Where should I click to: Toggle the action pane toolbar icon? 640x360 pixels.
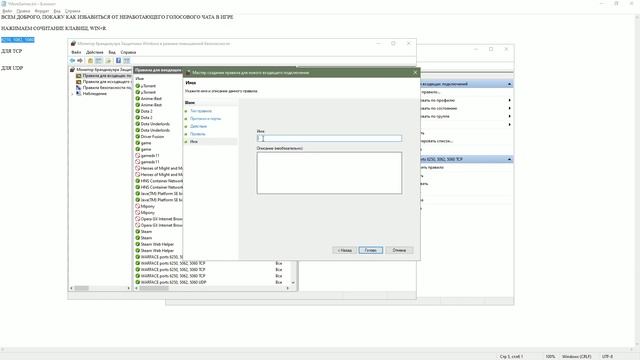click(127, 60)
